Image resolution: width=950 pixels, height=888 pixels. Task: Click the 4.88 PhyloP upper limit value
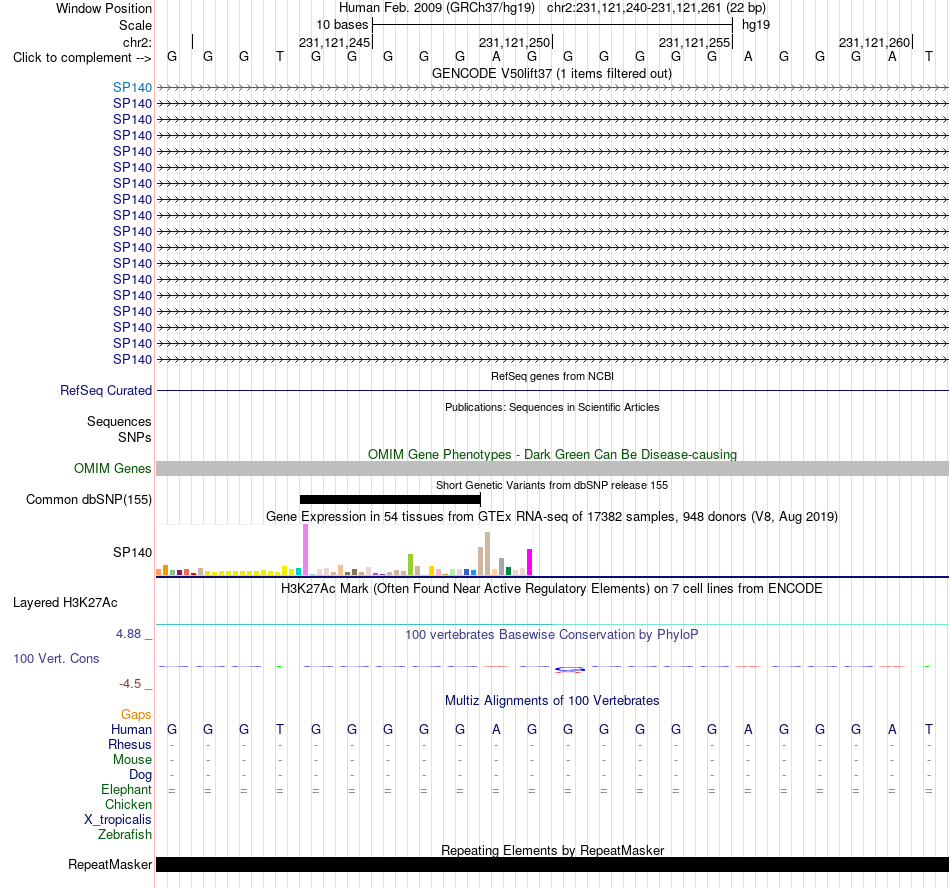pyautogui.click(x=128, y=634)
